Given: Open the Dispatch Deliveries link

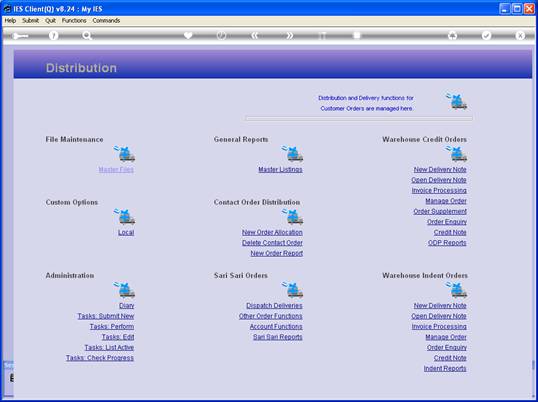Looking at the screenshot, I should click(274, 306).
